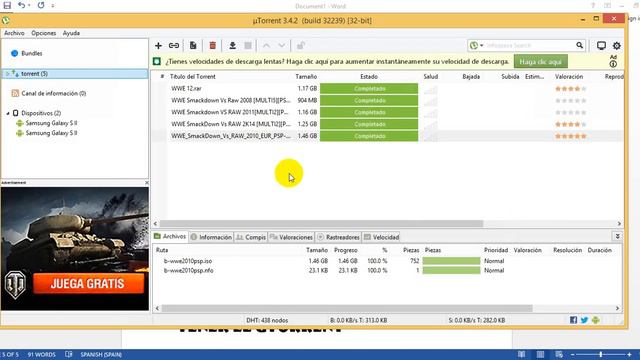640x360 pixels.
Task: Open the Opciones menu
Action: tap(44, 33)
